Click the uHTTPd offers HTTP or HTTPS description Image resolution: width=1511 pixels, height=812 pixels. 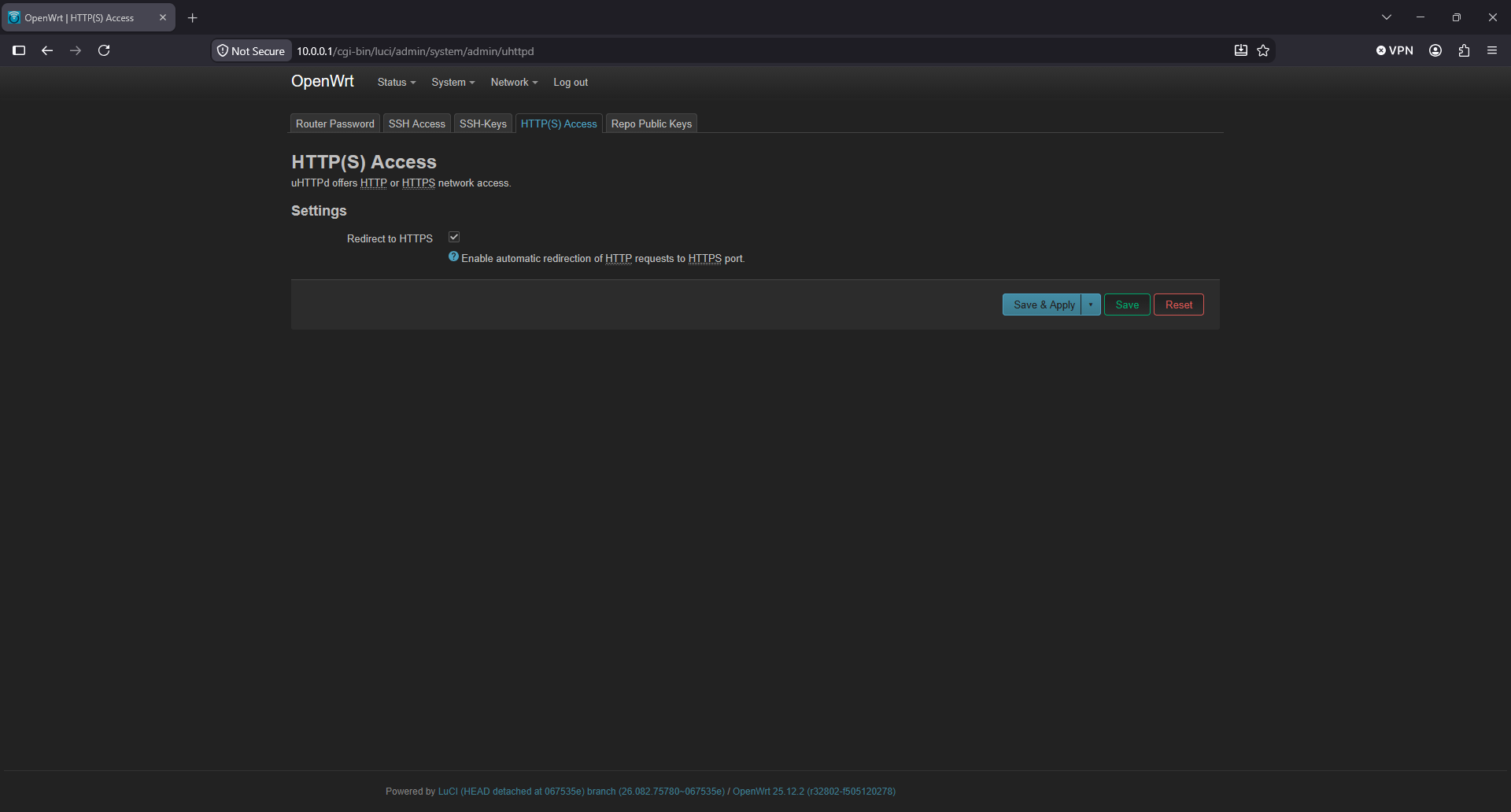pos(401,183)
